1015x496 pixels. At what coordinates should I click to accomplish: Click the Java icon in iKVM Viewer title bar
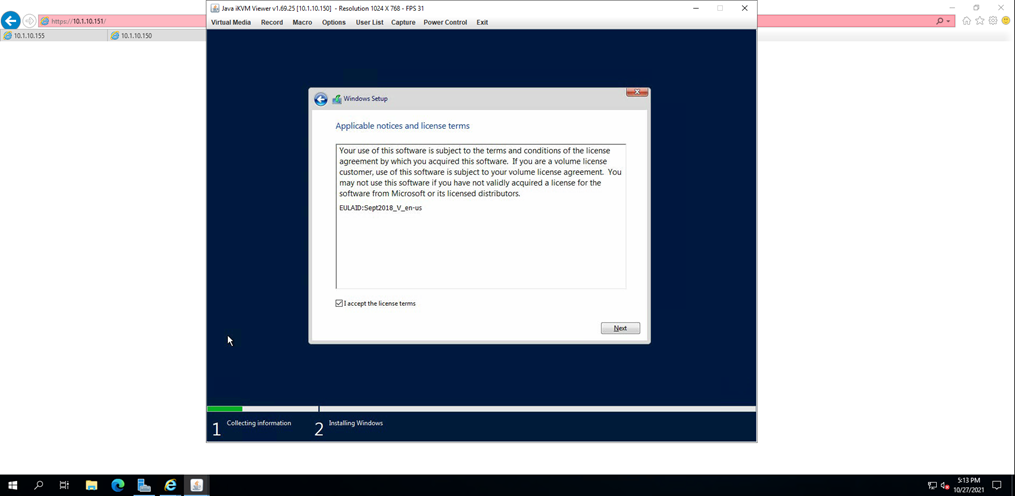[215, 8]
